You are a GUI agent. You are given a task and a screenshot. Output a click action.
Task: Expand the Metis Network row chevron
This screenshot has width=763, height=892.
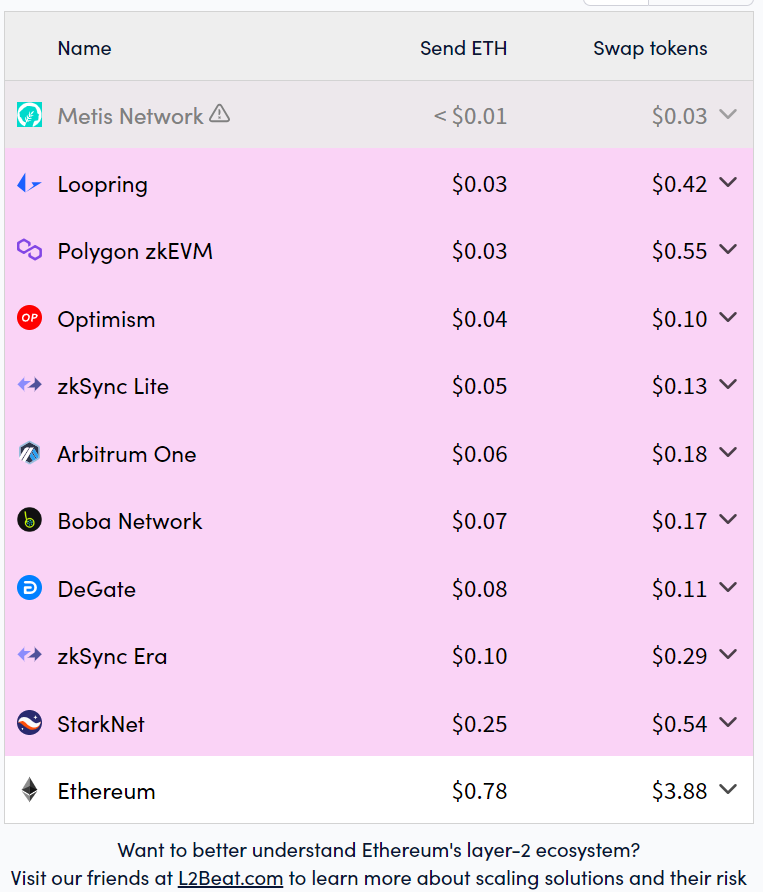(728, 114)
